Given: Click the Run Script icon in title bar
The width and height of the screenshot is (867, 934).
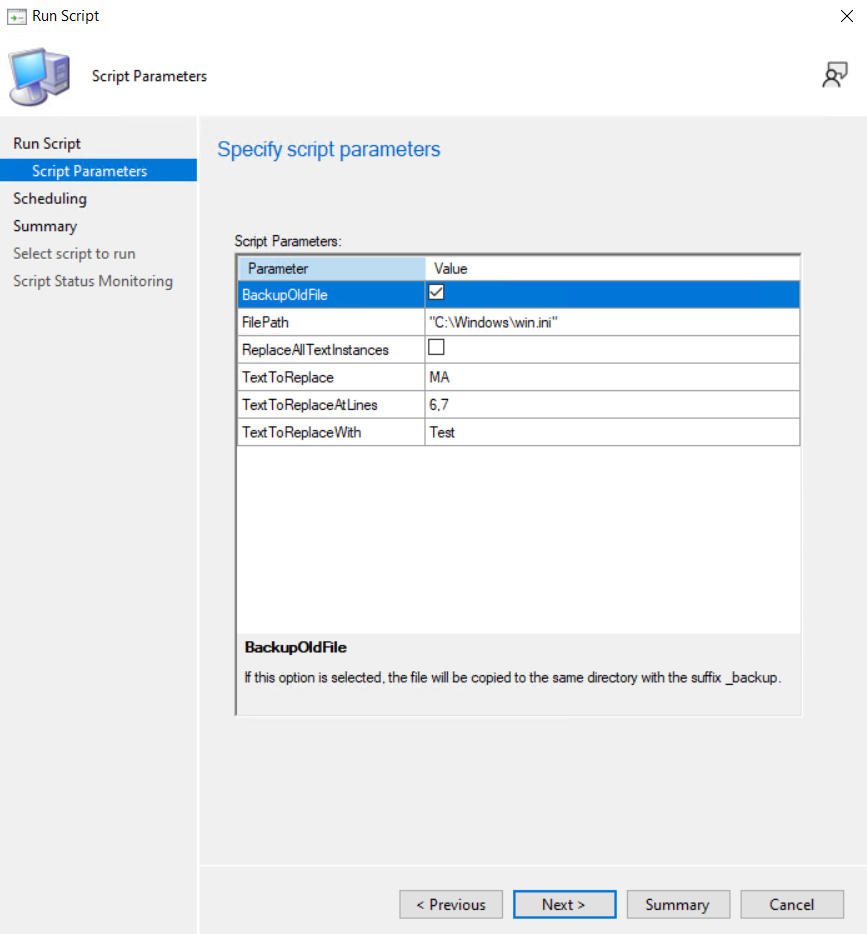Looking at the screenshot, I should 14,15.
